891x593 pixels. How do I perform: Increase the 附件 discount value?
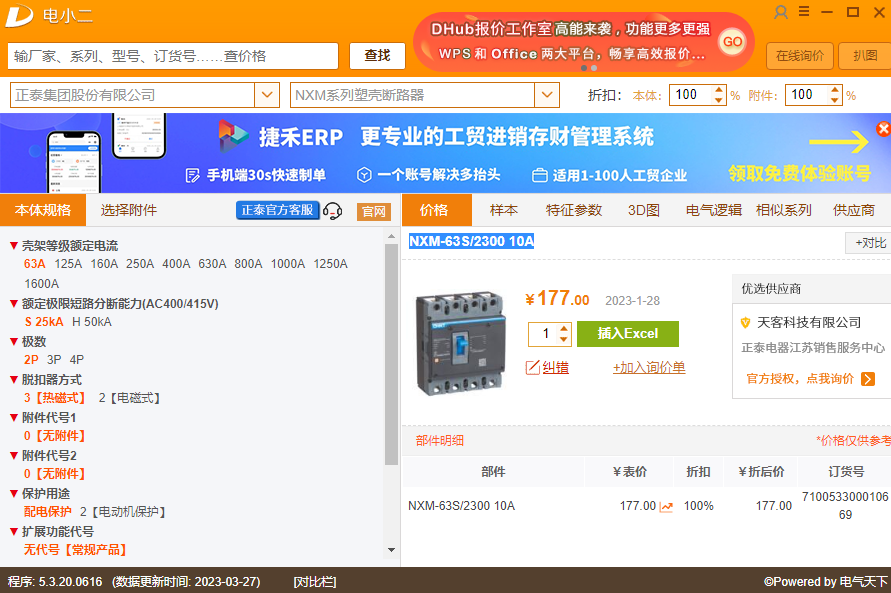835,90
